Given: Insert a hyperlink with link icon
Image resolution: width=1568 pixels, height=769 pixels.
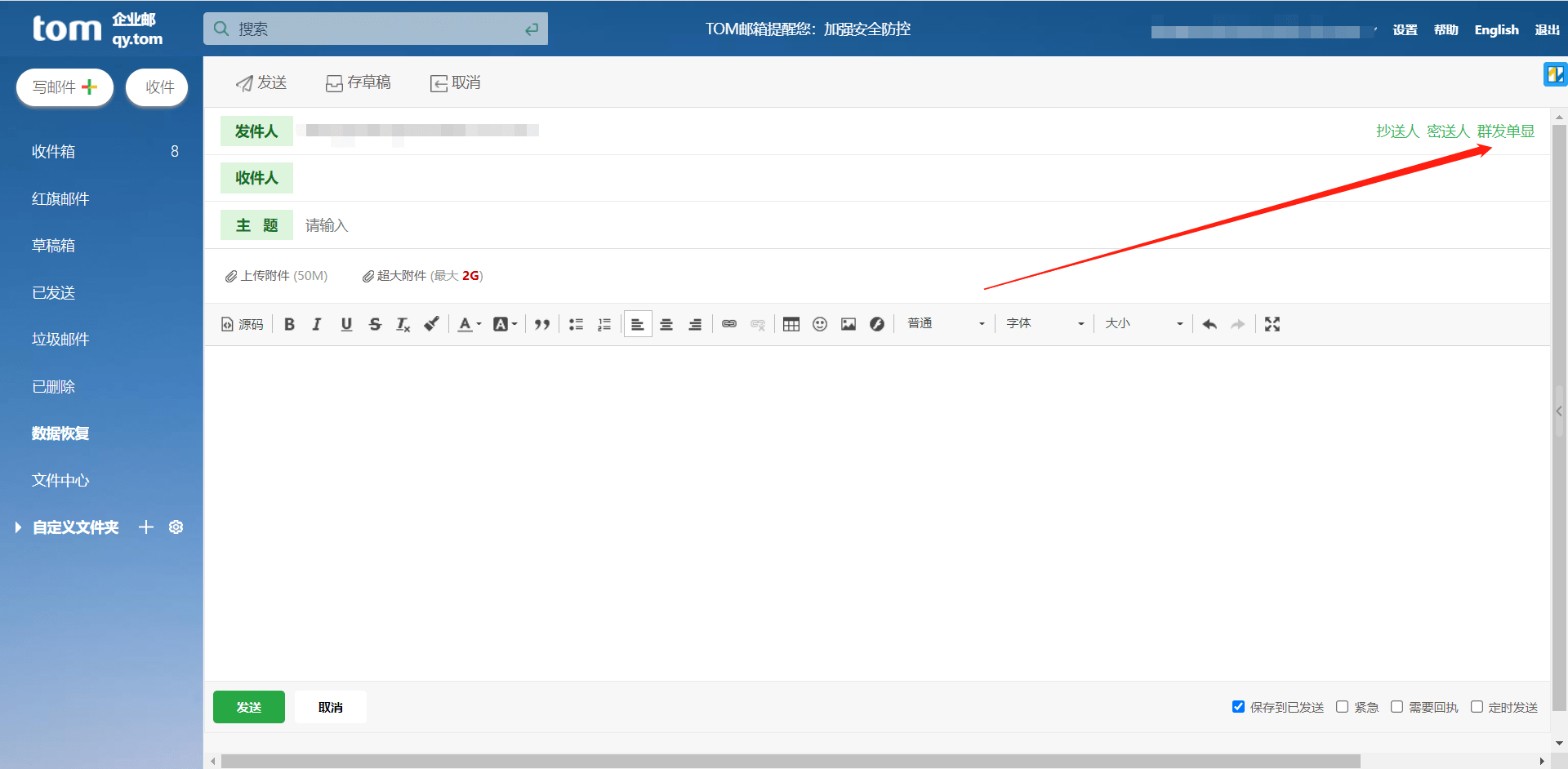Looking at the screenshot, I should [x=729, y=324].
